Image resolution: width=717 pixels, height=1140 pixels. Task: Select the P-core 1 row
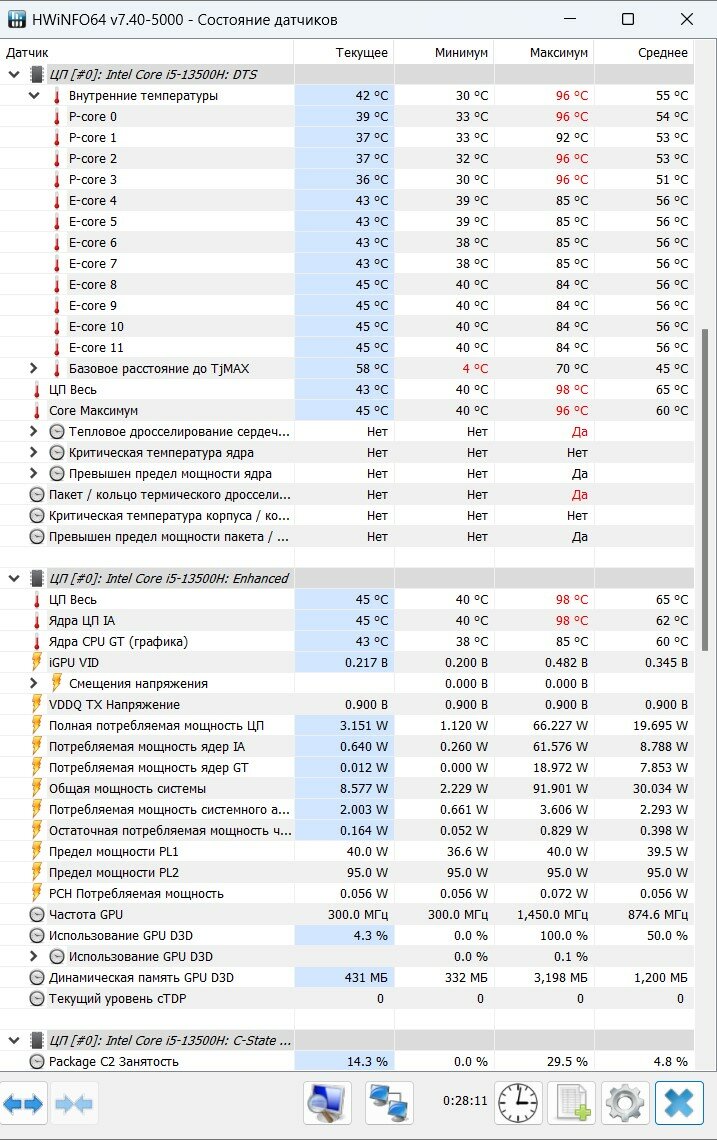tap(347, 137)
